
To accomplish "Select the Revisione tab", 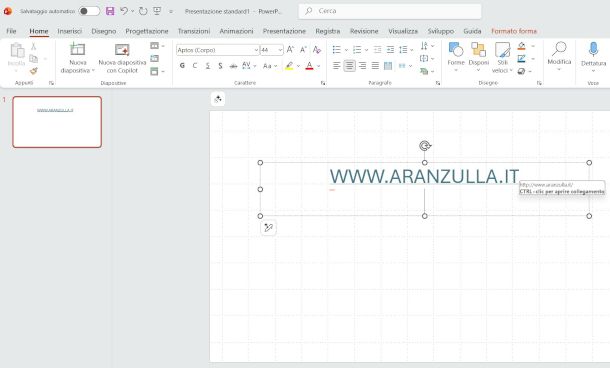I will coord(364,31).
